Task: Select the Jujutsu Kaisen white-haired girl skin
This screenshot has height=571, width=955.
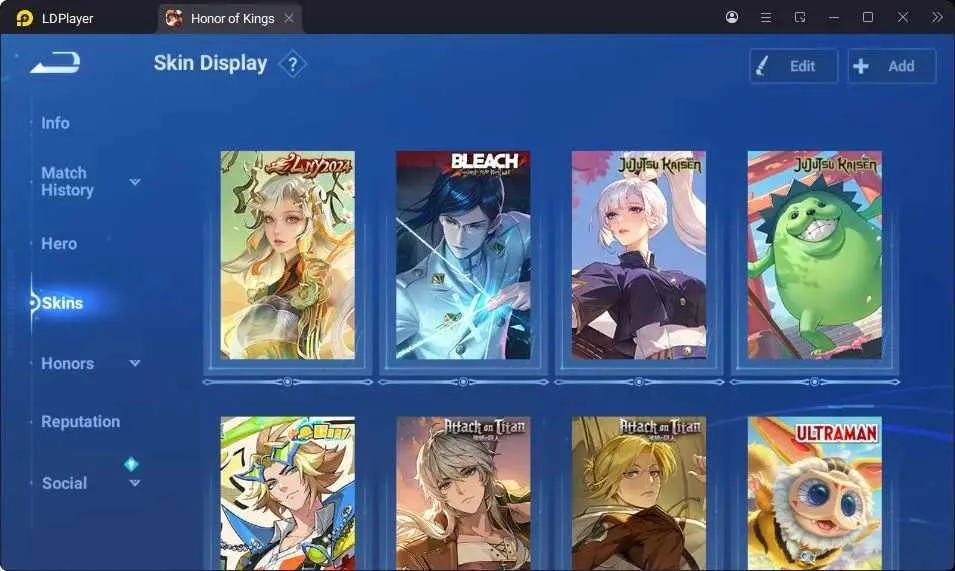Action: click(x=639, y=255)
